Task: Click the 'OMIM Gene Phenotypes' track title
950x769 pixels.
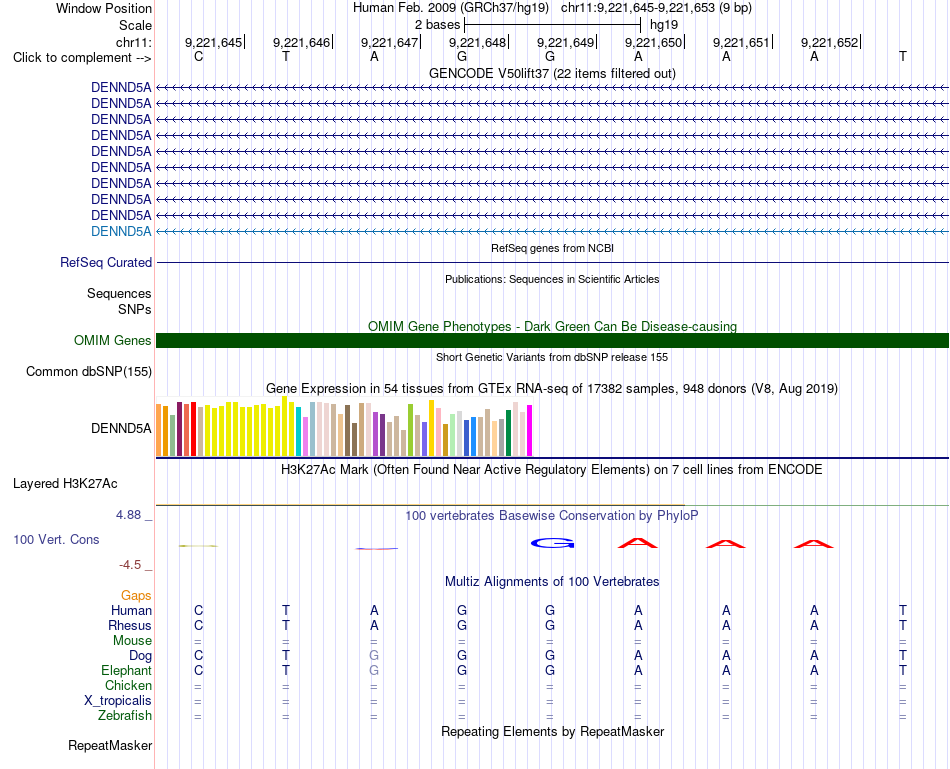Action: pos(552,327)
